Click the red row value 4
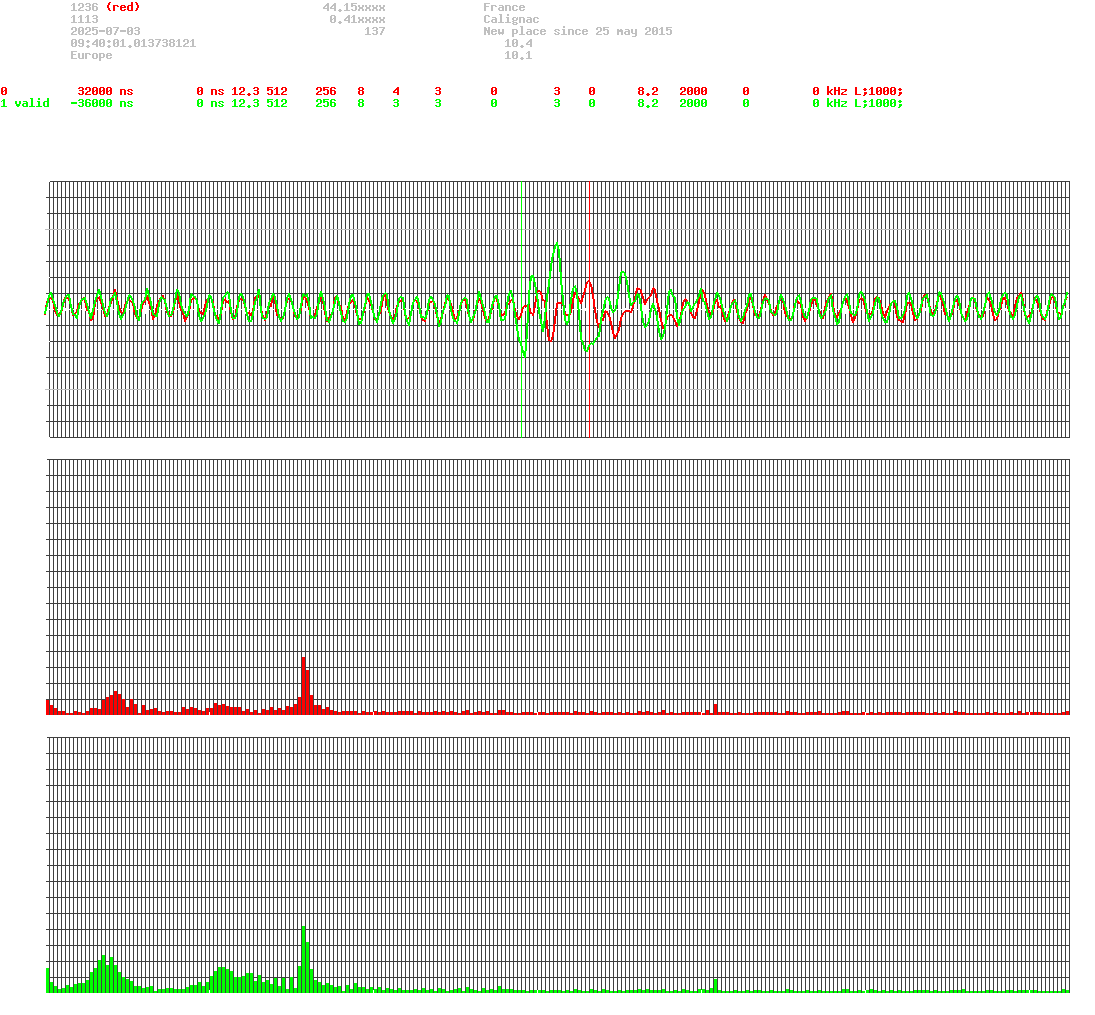Image resolution: width=1095 pixels, height=1015 pixels. tap(396, 92)
